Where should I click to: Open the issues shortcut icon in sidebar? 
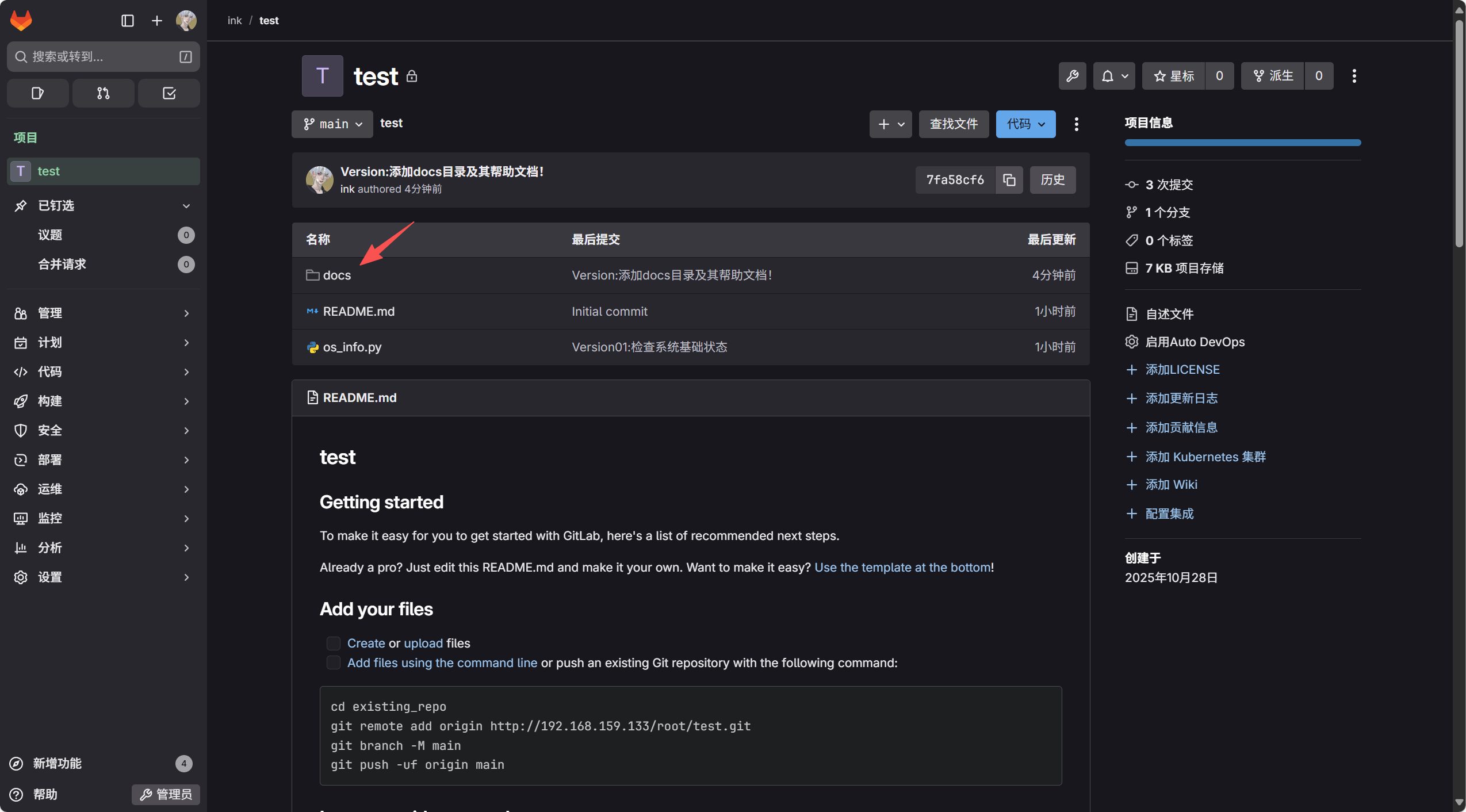(37, 93)
